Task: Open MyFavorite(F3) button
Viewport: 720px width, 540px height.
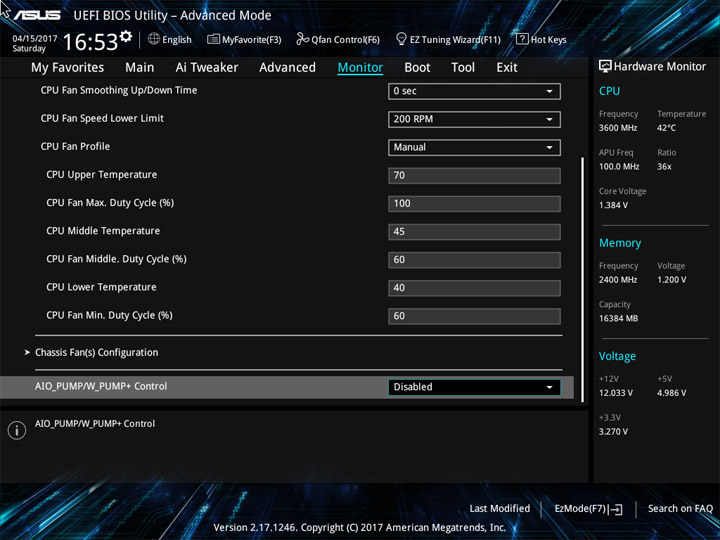Action: point(244,39)
